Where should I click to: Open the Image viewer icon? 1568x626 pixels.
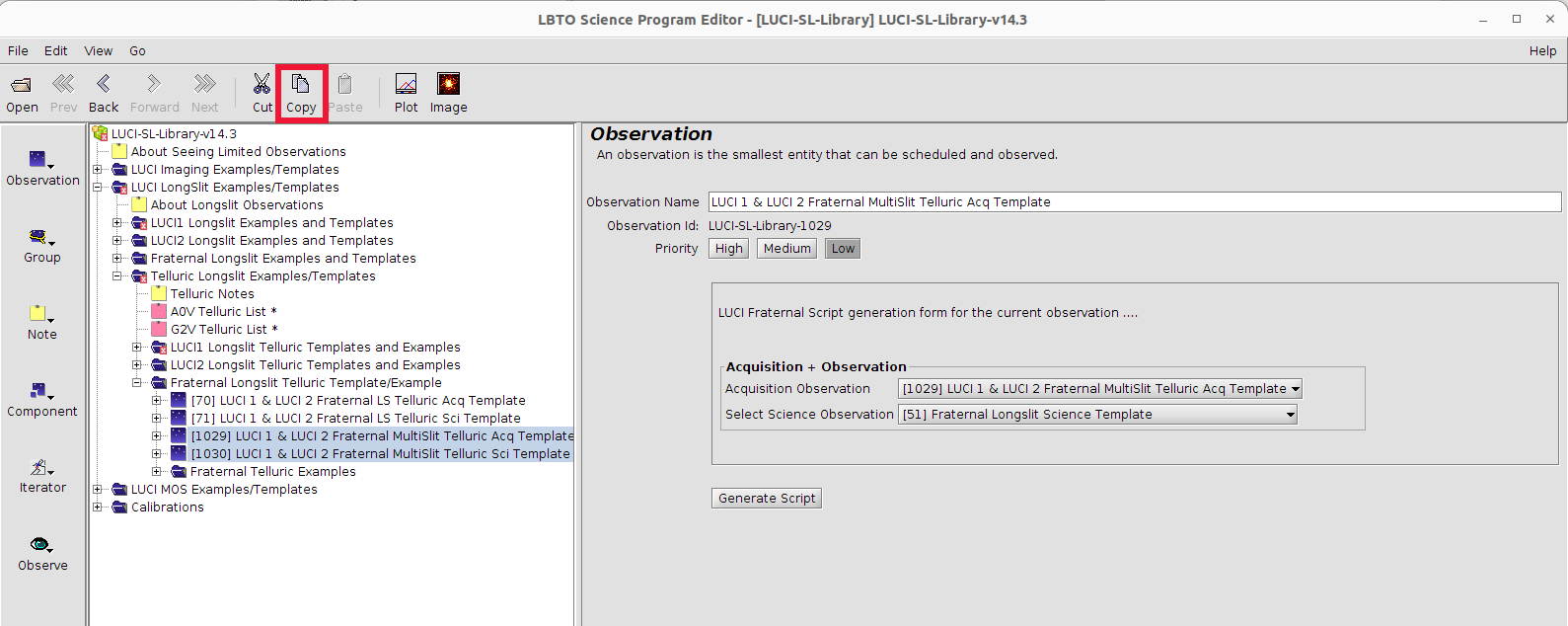[448, 84]
